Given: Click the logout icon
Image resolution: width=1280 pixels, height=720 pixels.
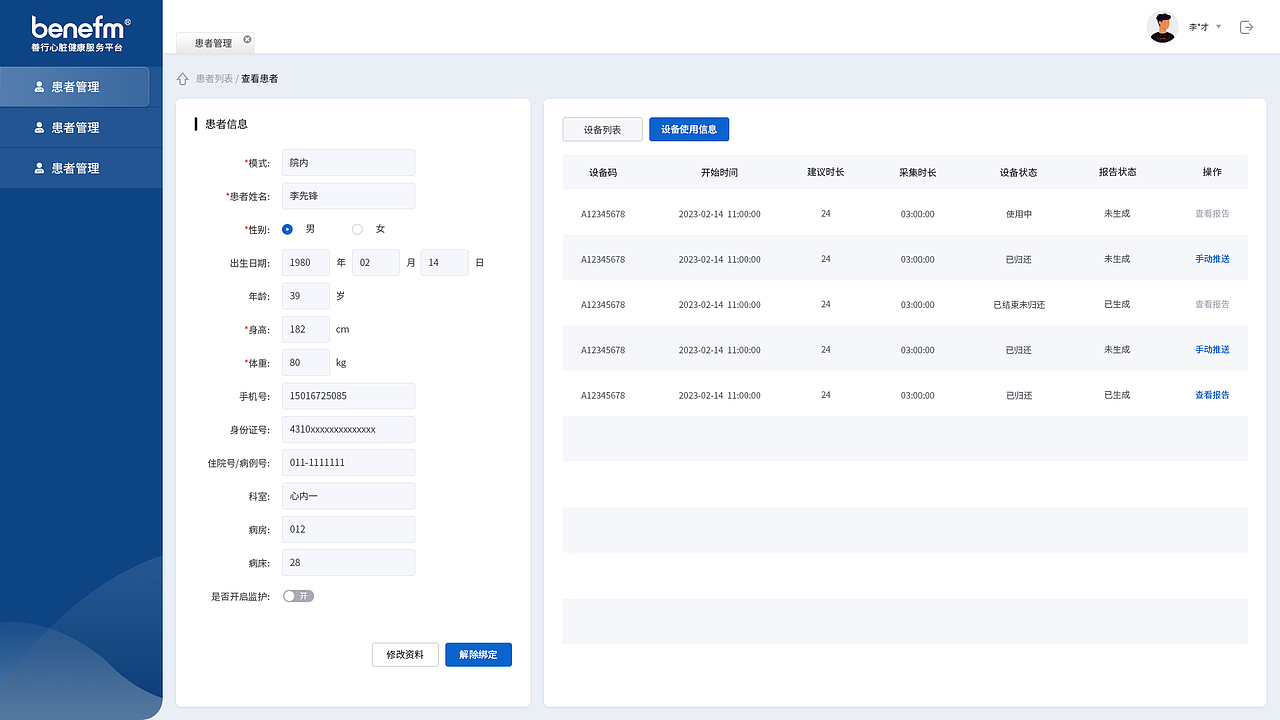Looking at the screenshot, I should (1246, 27).
